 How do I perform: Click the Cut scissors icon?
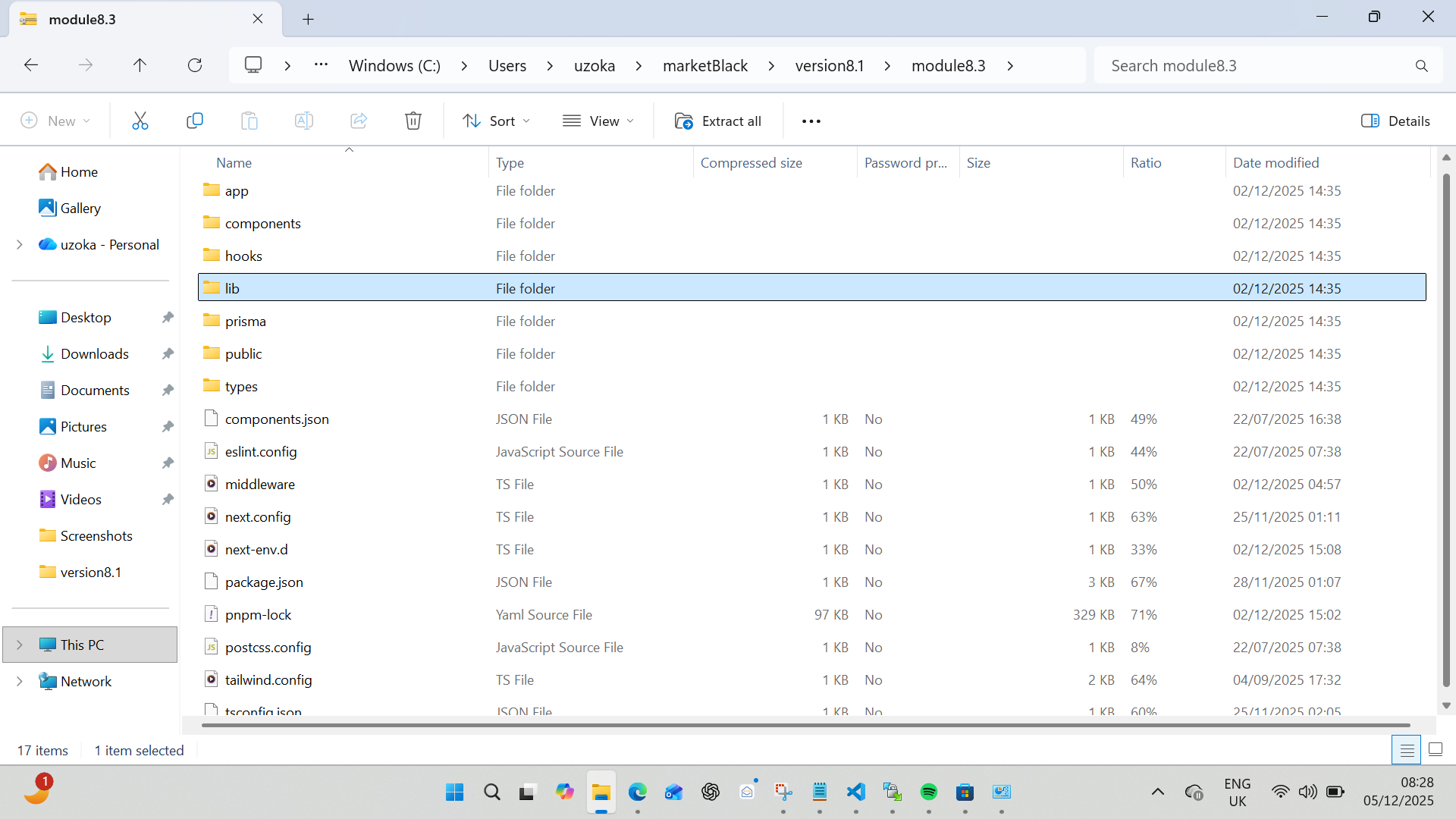pos(140,121)
